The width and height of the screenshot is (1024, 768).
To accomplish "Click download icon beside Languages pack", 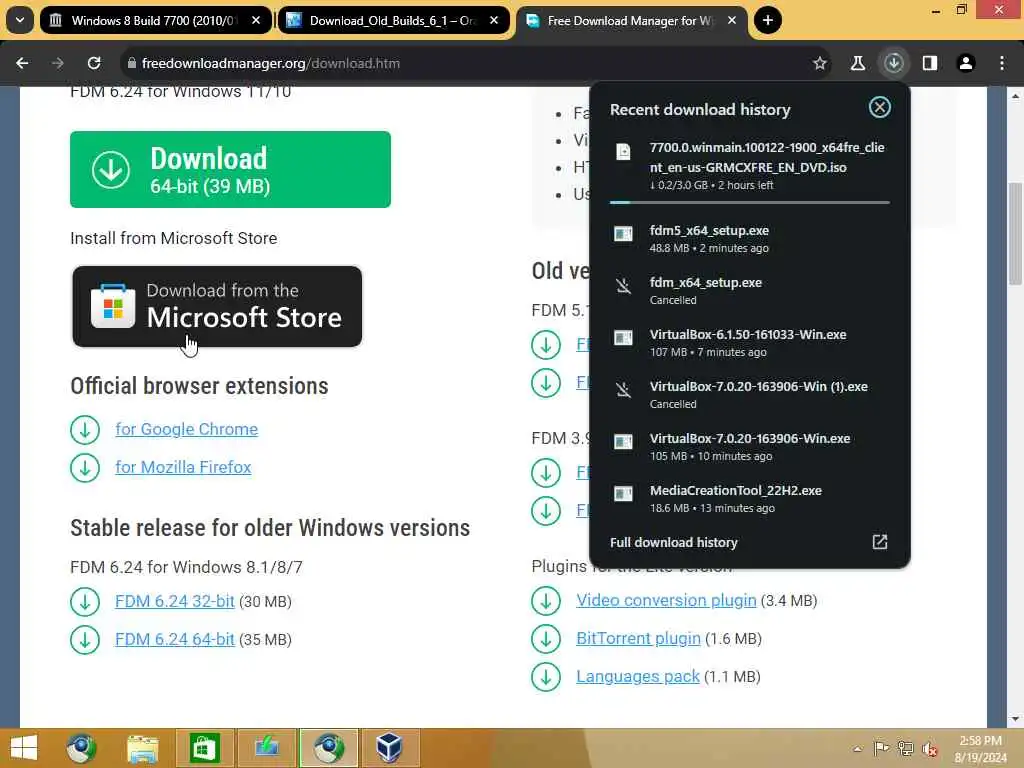I will coord(546,677).
